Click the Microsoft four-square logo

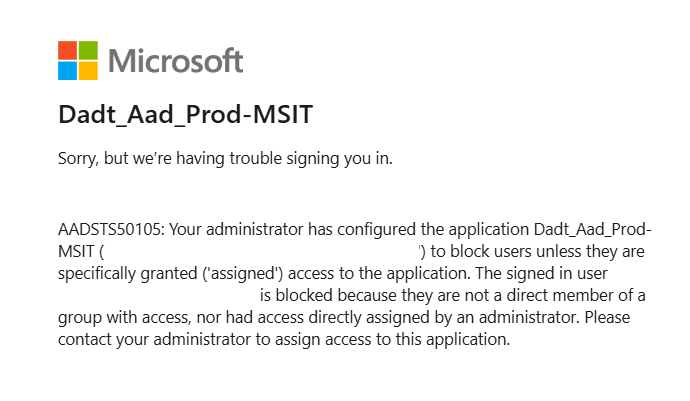click(x=78, y=60)
